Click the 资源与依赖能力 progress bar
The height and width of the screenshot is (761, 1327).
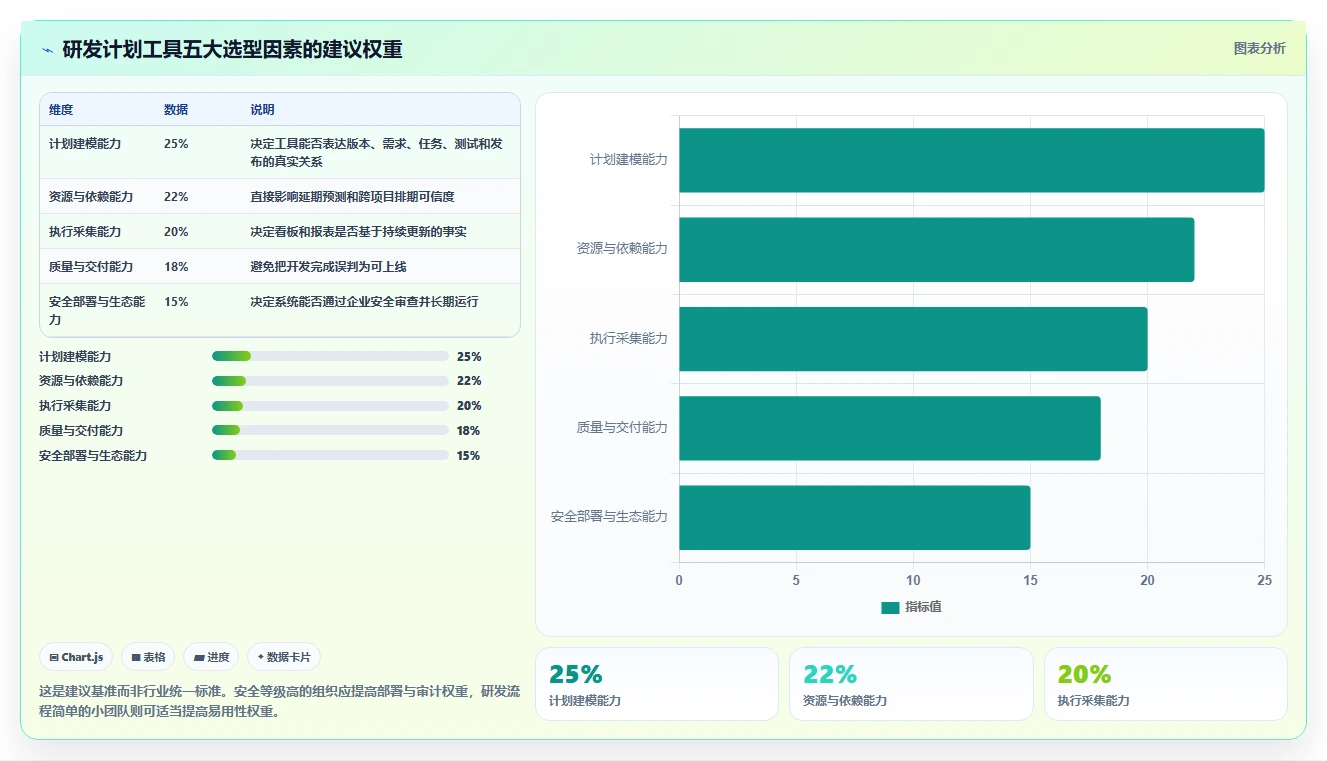pyautogui.click(x=330, y=381)
